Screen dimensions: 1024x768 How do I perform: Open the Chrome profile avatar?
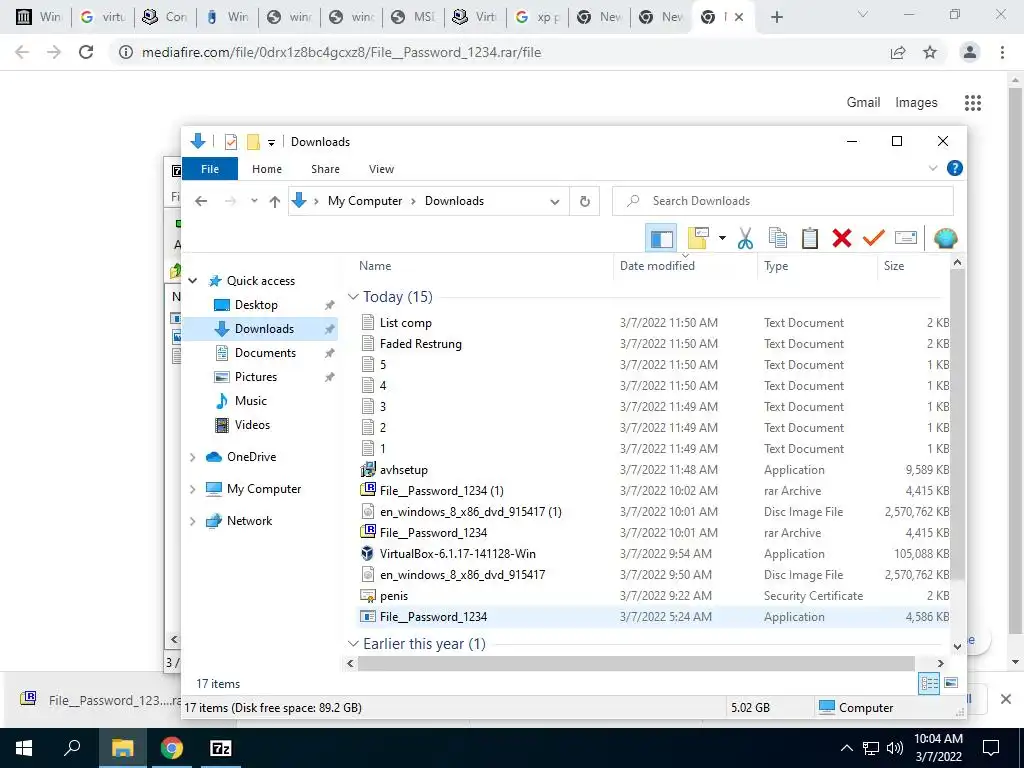click(970, 52)
